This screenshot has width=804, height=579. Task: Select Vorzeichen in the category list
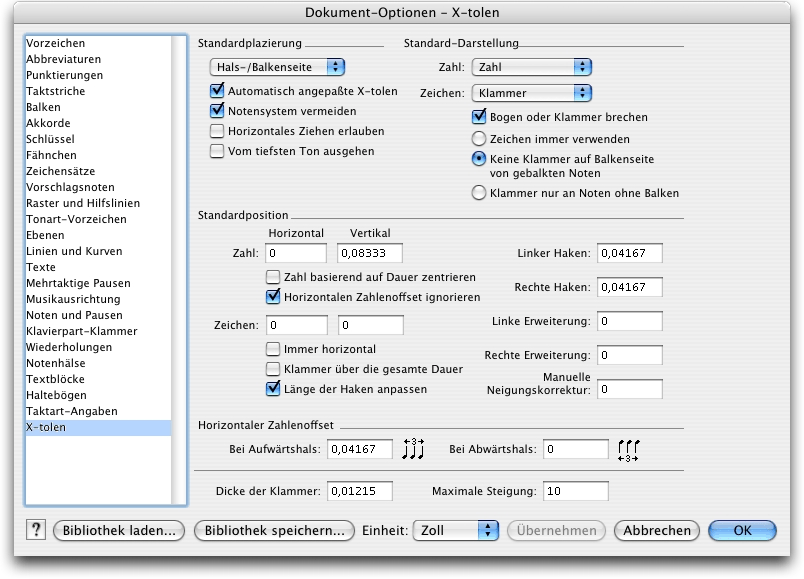click(x=98, y=43)
